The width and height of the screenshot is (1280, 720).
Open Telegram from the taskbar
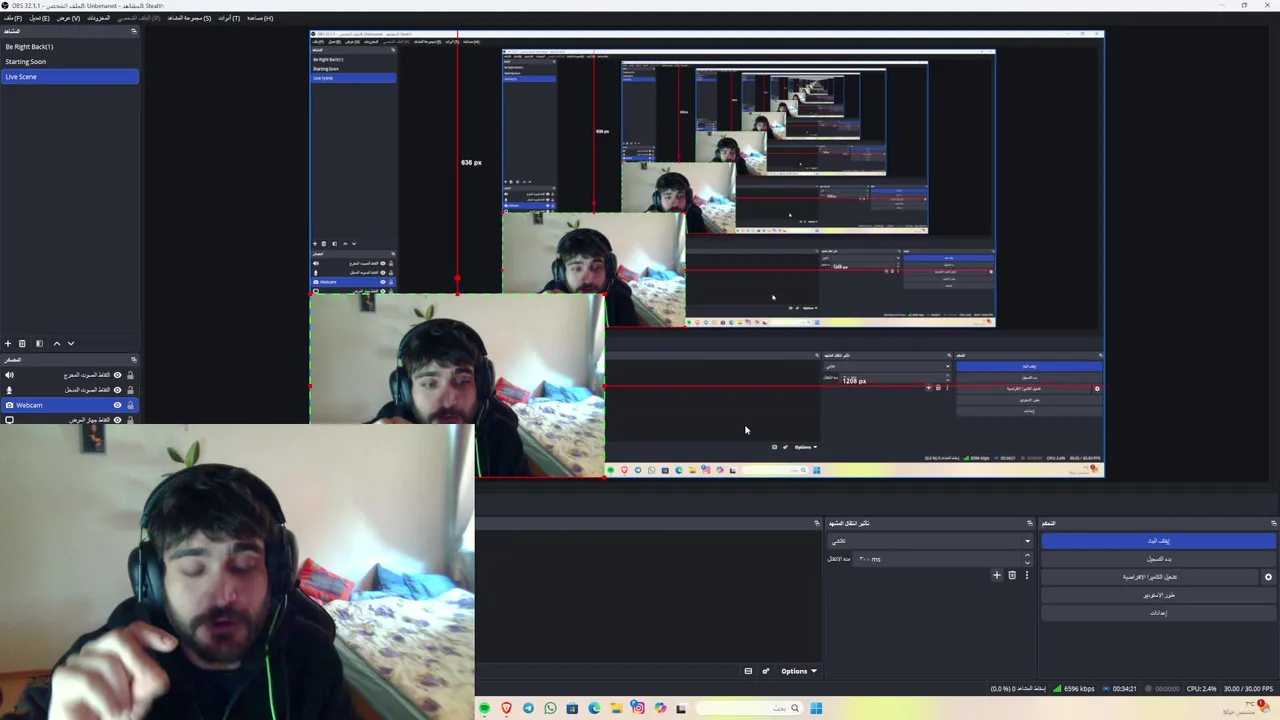[528, 708]
